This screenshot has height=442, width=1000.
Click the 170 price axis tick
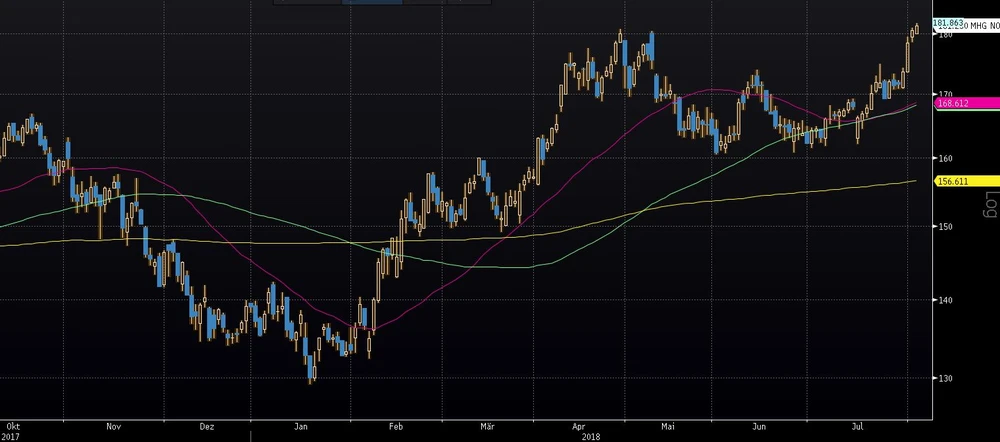944,94
